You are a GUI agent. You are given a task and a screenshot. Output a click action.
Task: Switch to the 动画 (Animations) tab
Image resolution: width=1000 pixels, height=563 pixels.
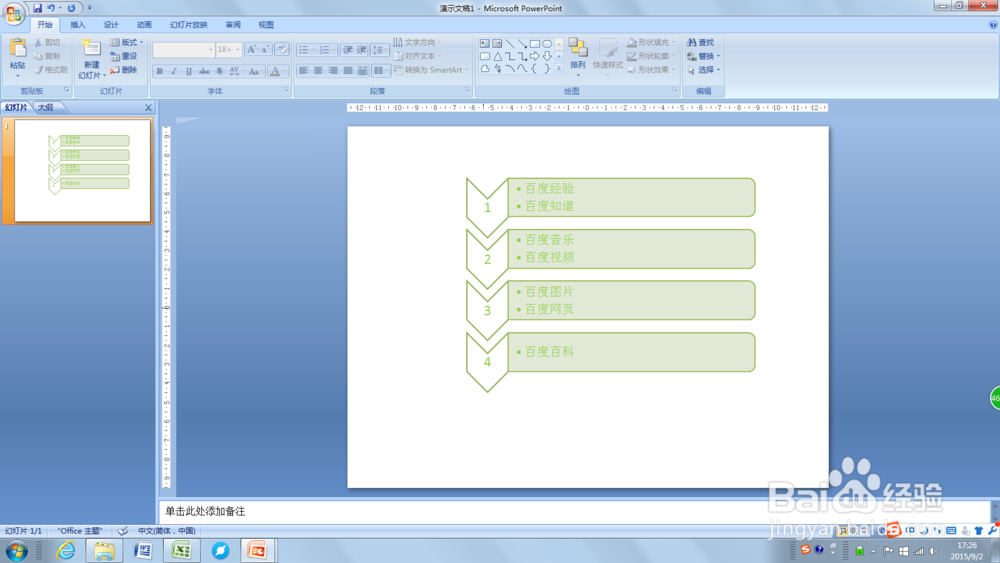click(144, 25)
